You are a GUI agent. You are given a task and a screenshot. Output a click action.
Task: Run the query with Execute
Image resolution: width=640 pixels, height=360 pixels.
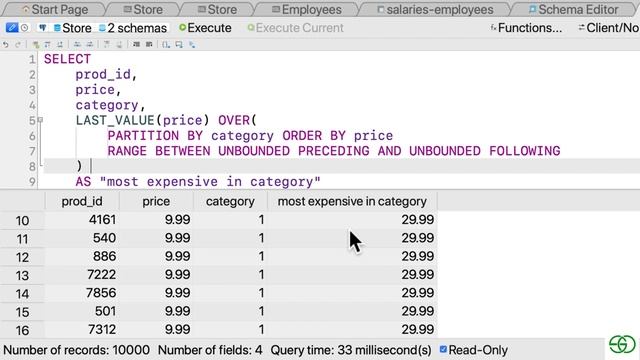point(205,28)
